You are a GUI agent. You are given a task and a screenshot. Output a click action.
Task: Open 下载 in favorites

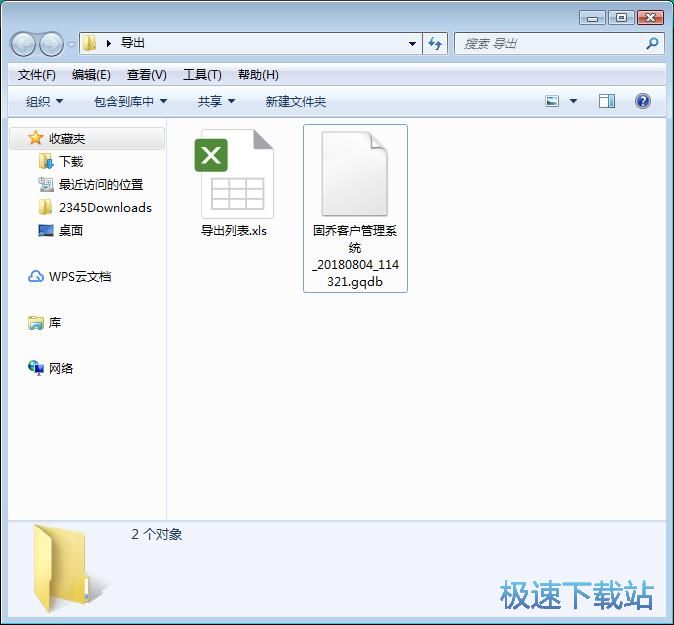point(71,162)
